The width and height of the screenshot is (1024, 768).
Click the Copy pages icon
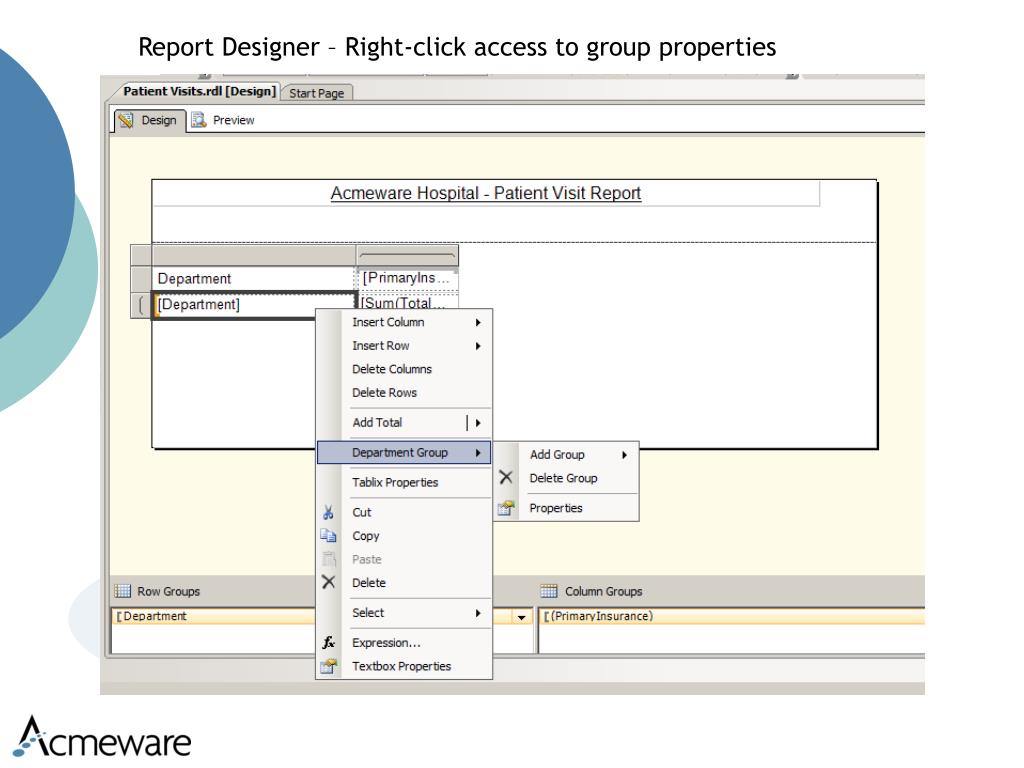[x=328, y=536]
